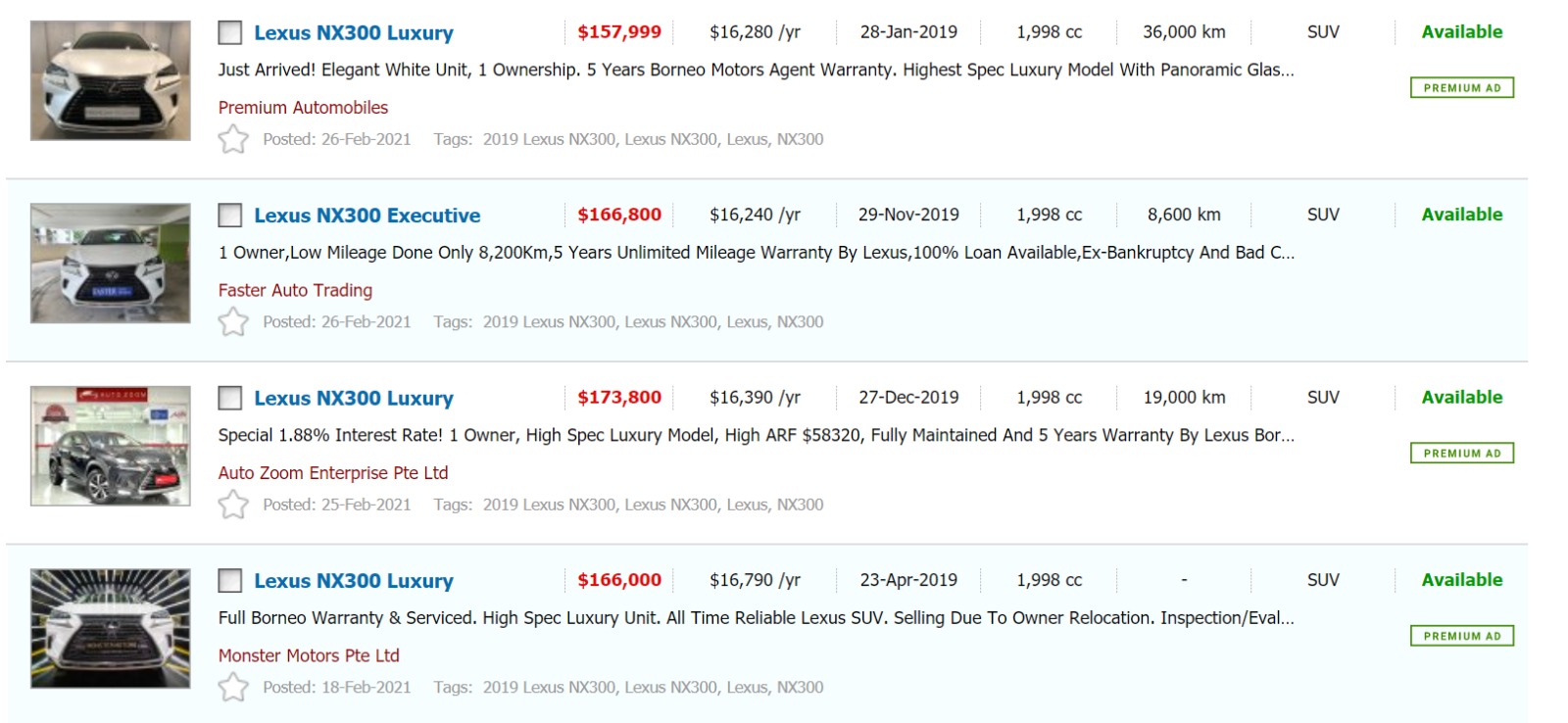Go to Auto Zoom Enterprise Pte Ltd
This screenshot has width=1568, height=723.
point(333,473)
